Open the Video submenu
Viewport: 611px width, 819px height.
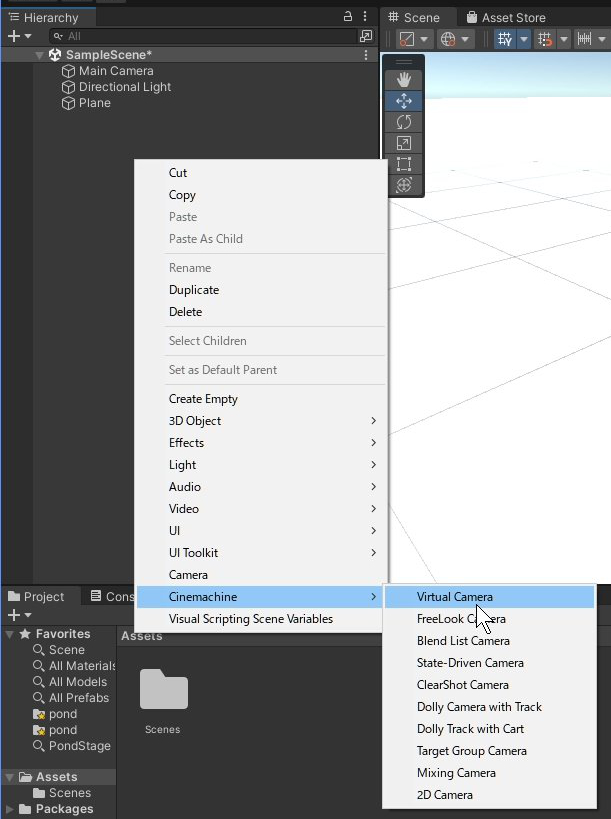(x=261, y=509)
